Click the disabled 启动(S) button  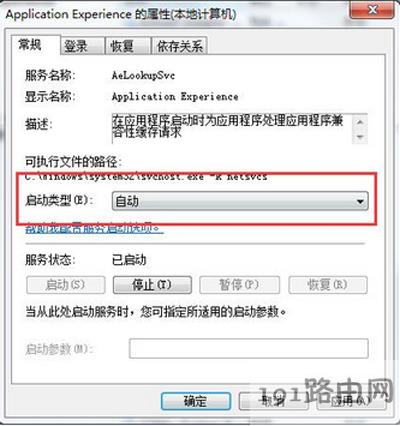click(66, 285)
